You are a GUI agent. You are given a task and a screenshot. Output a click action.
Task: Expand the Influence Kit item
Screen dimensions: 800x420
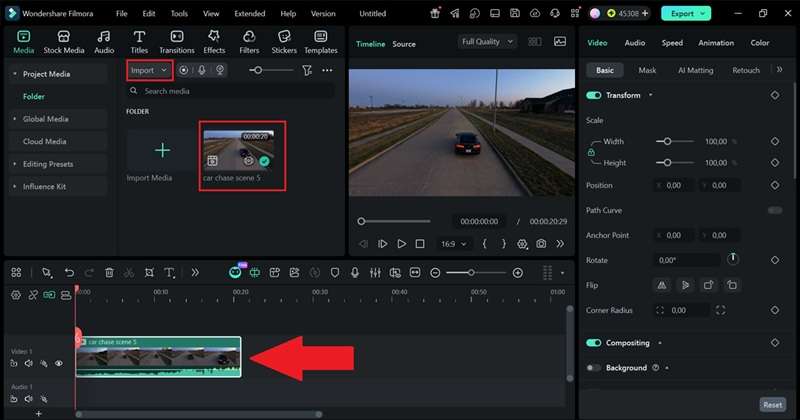15,187
